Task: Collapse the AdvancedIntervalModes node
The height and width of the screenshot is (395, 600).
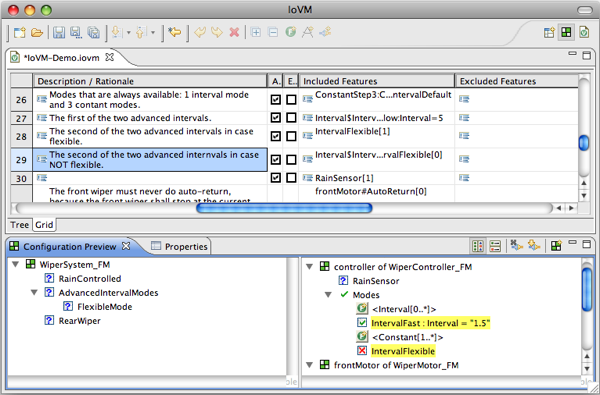Action: (34, 293)
